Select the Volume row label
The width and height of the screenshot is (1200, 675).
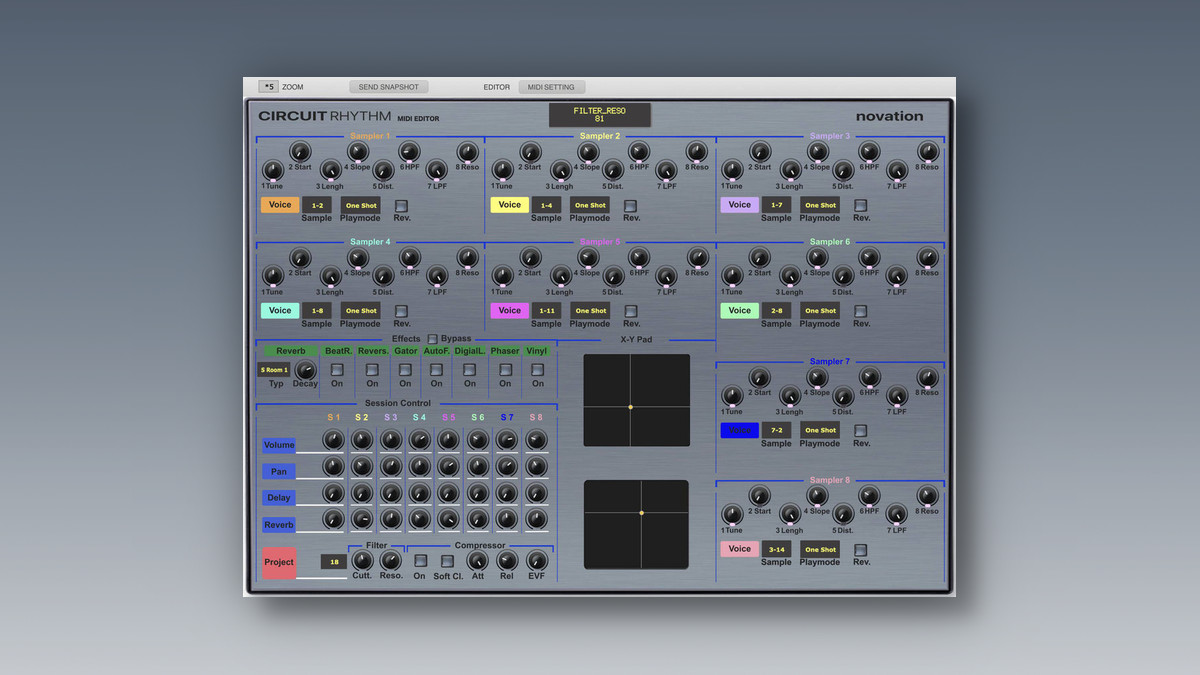279,445
